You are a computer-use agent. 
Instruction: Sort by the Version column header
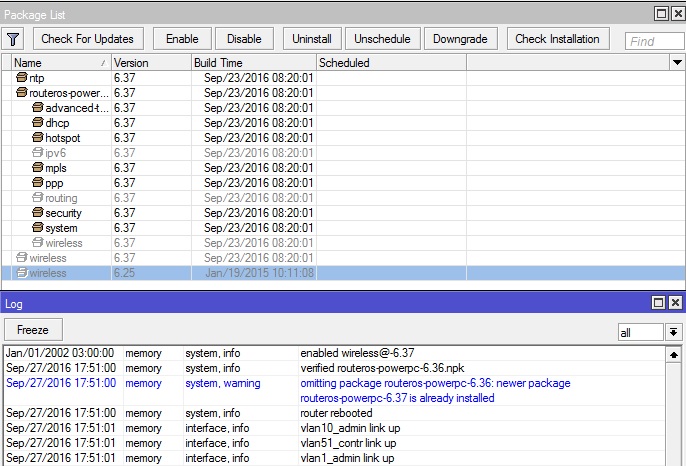click(151, 63)
